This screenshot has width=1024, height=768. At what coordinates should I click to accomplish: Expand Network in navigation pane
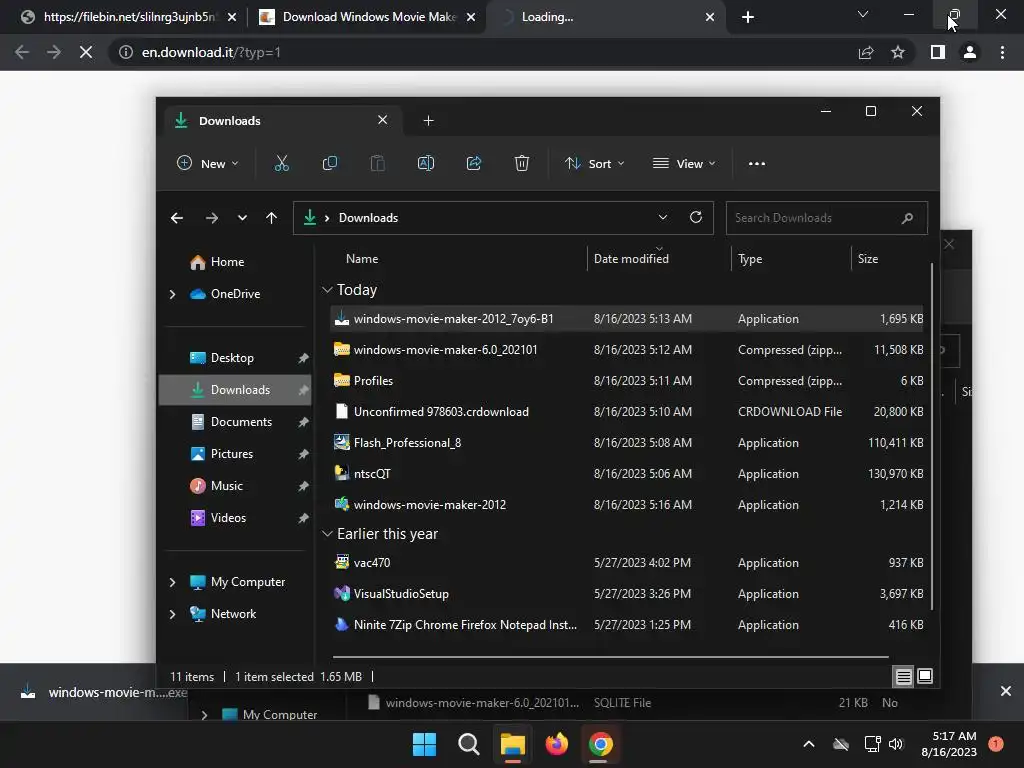coord(172,614)
